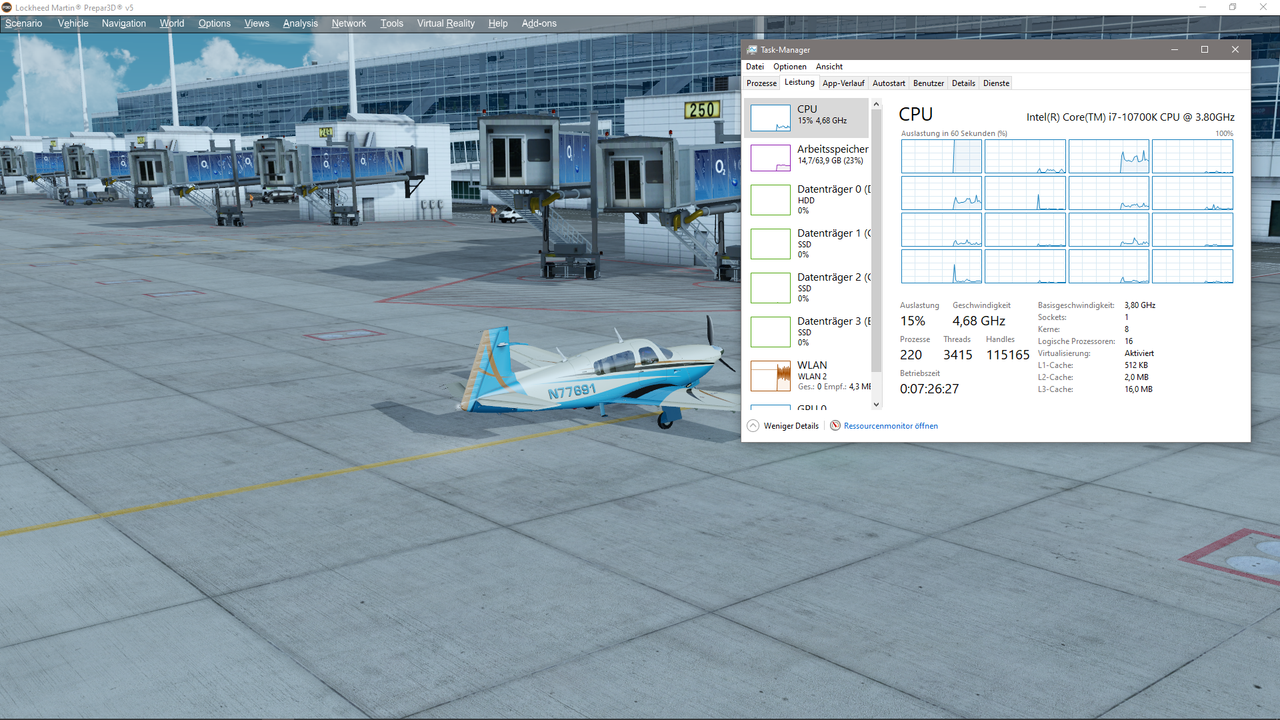This screenshot has height=720, width=1280.
Task: Open the Optionen menu in Task-Manager
Action: [789, 66]
